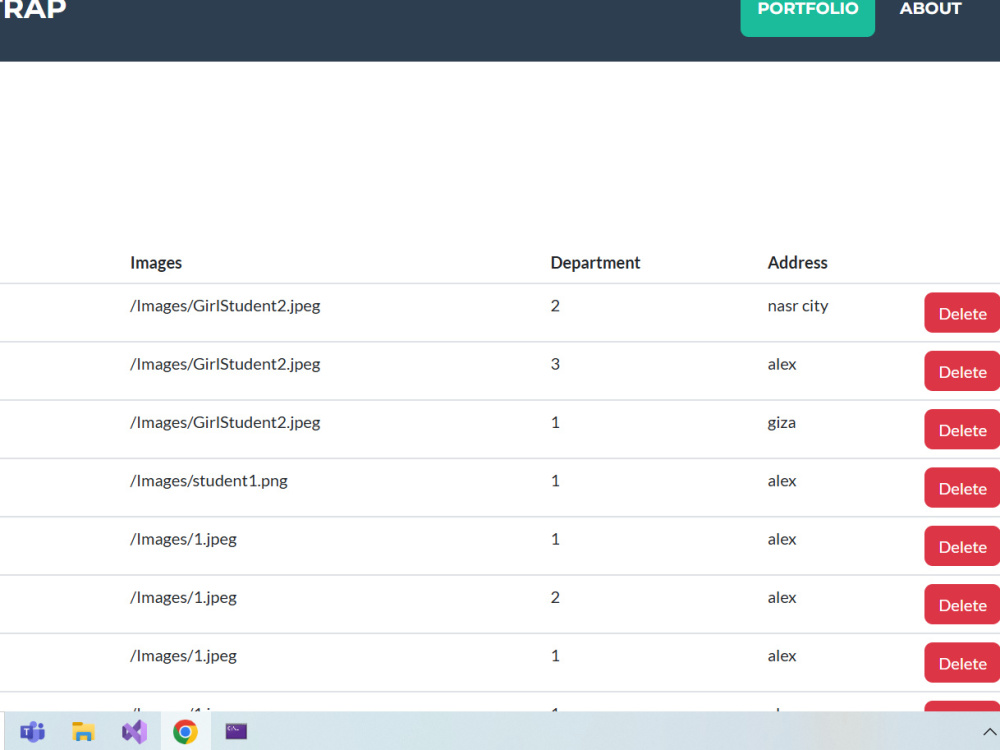Screen dimensions: 1000x750
Task: Show hidden system tray icons chevron
Action: point(989,732)
